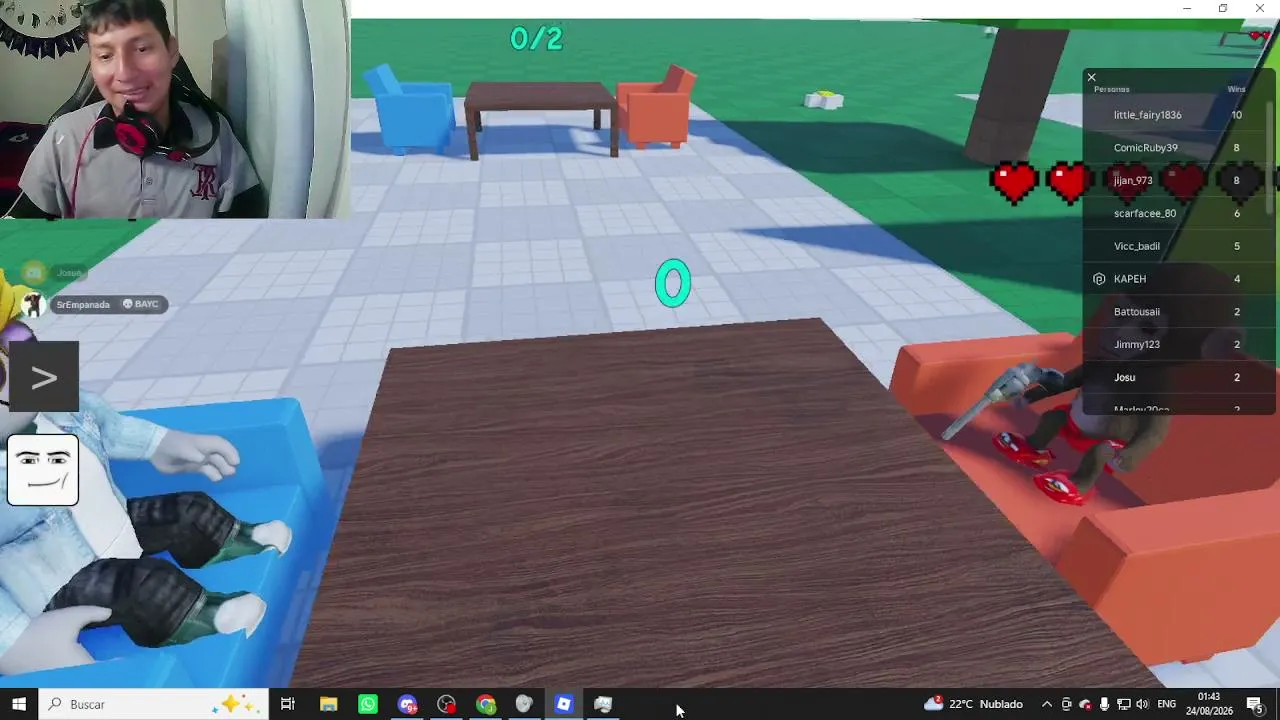This screenshot has height=720, width=1280.
Task: Open OBS Studio from the taskbar
Action: point(446,704)
